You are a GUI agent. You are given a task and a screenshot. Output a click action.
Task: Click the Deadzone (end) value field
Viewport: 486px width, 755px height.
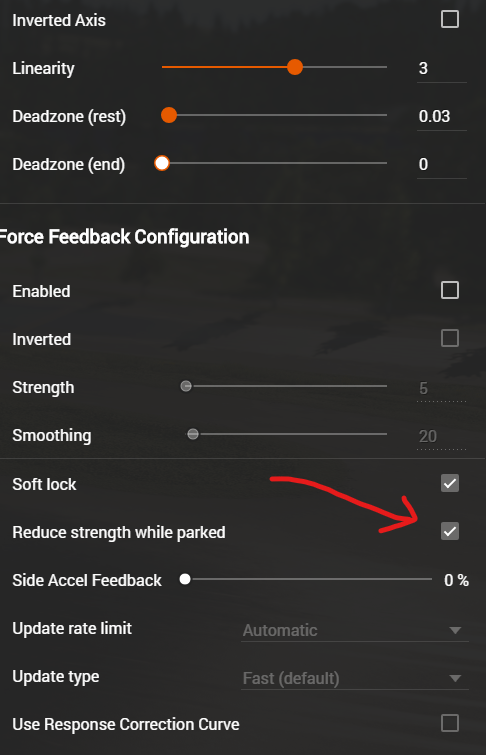tap(442, 165)
